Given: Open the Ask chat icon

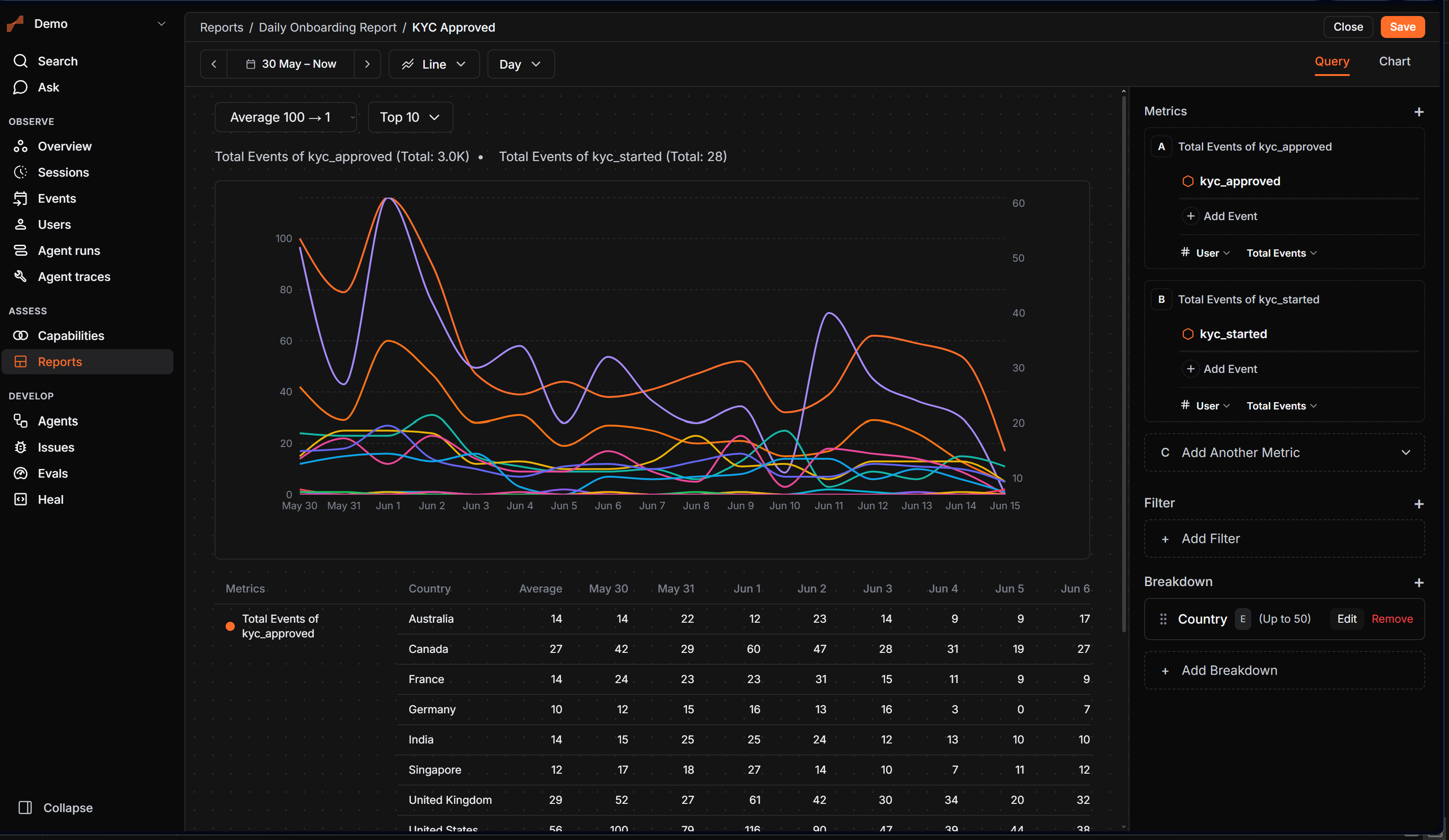Looking at the screenshot, I should (x=21, y=87).
